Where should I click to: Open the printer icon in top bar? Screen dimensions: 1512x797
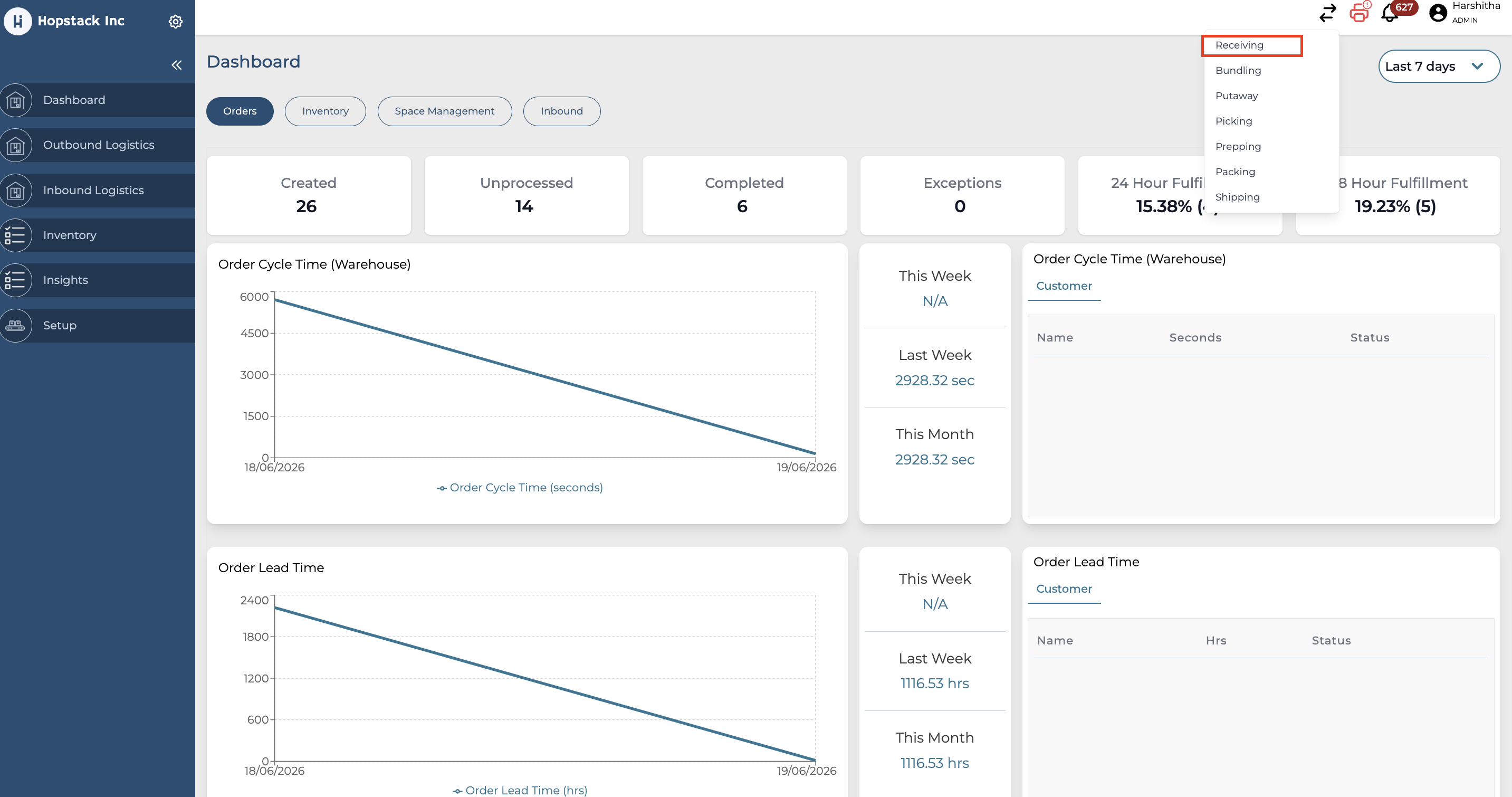pos(1358,13)
